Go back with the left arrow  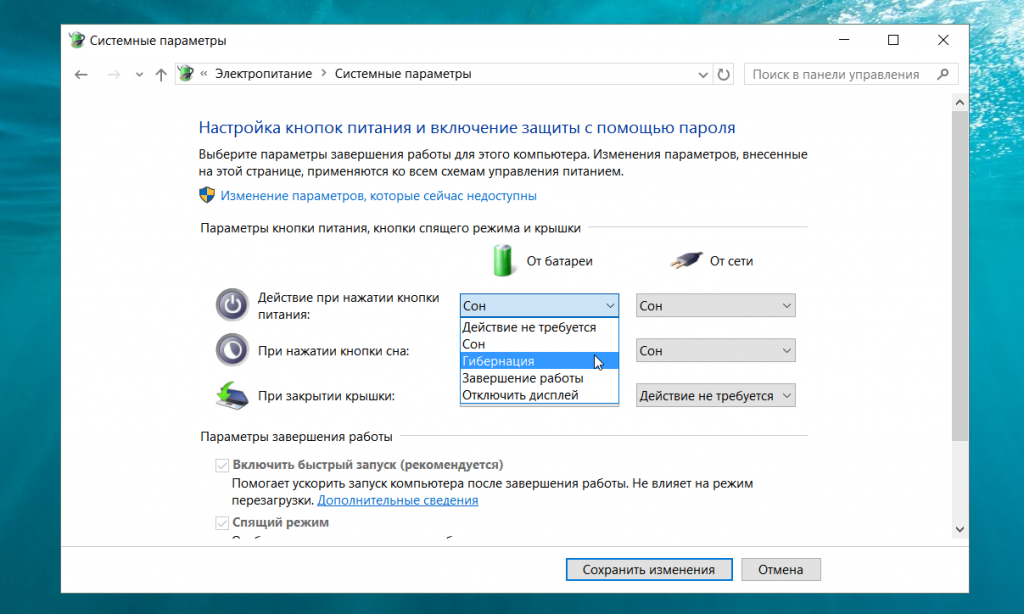point(81,74)
